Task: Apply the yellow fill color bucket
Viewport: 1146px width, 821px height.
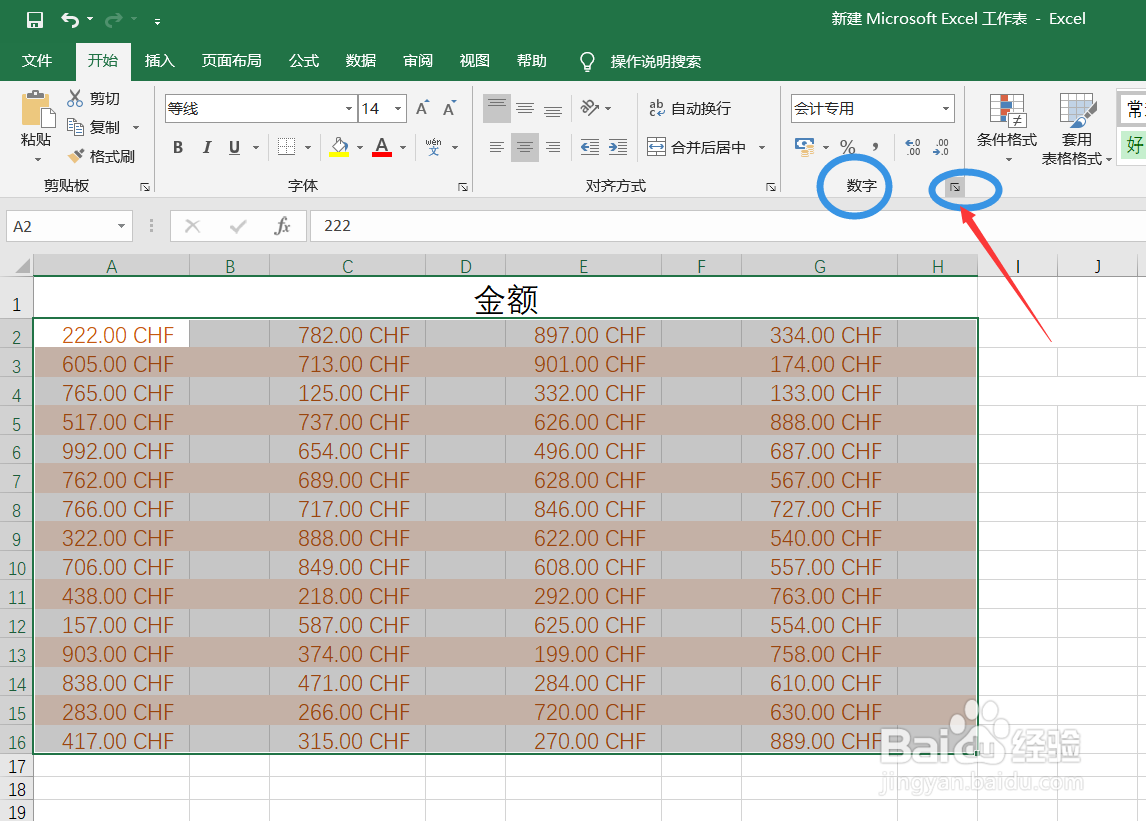Action: pyautogui.click(x=339, y=147)
